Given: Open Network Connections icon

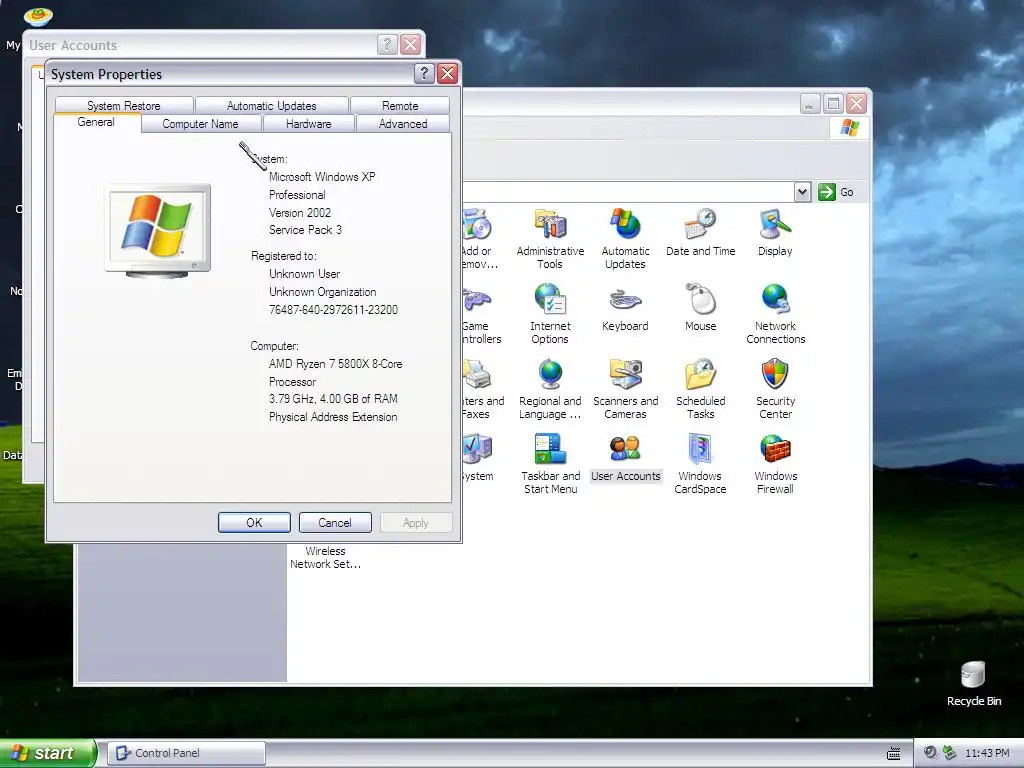Looking at the screenshot, I should pos(775,313).
